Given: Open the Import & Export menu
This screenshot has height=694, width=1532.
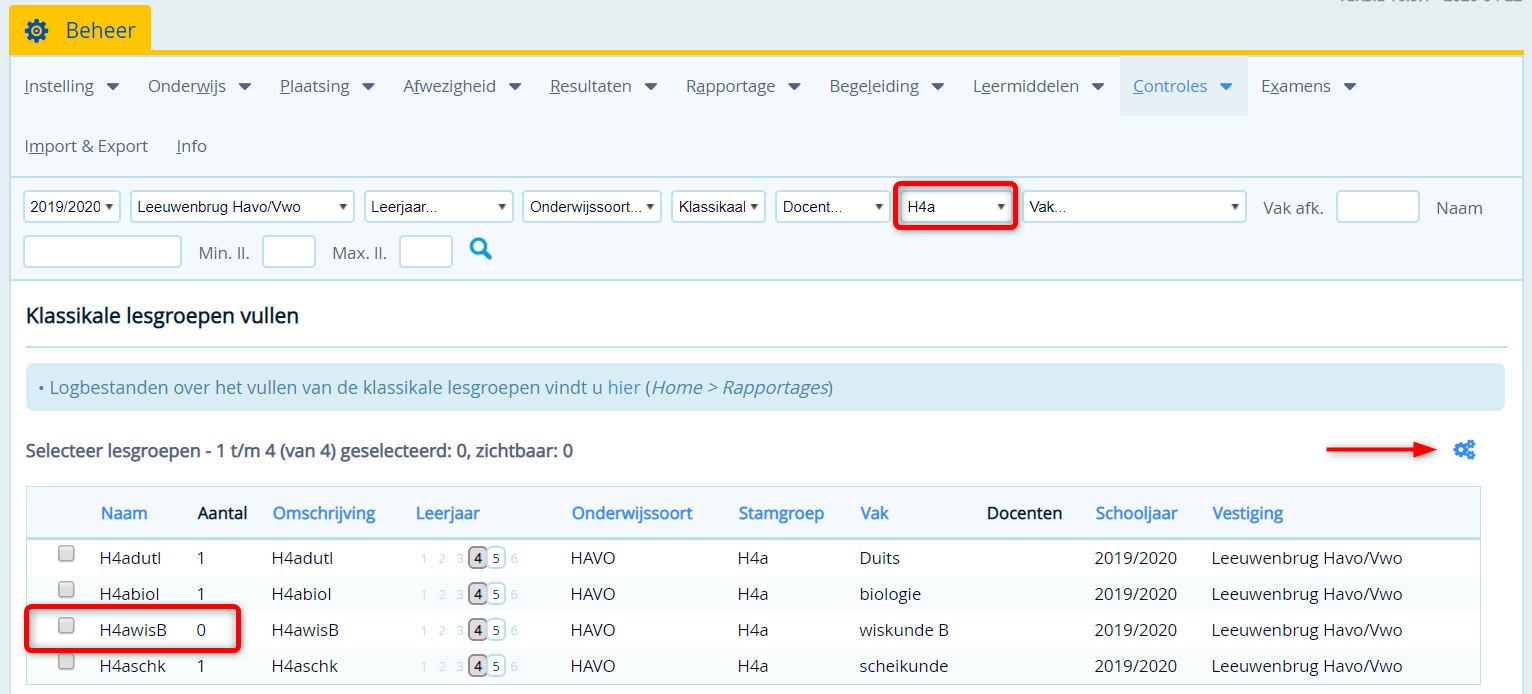Looking at the screenshot, I should tap(86, 146).
